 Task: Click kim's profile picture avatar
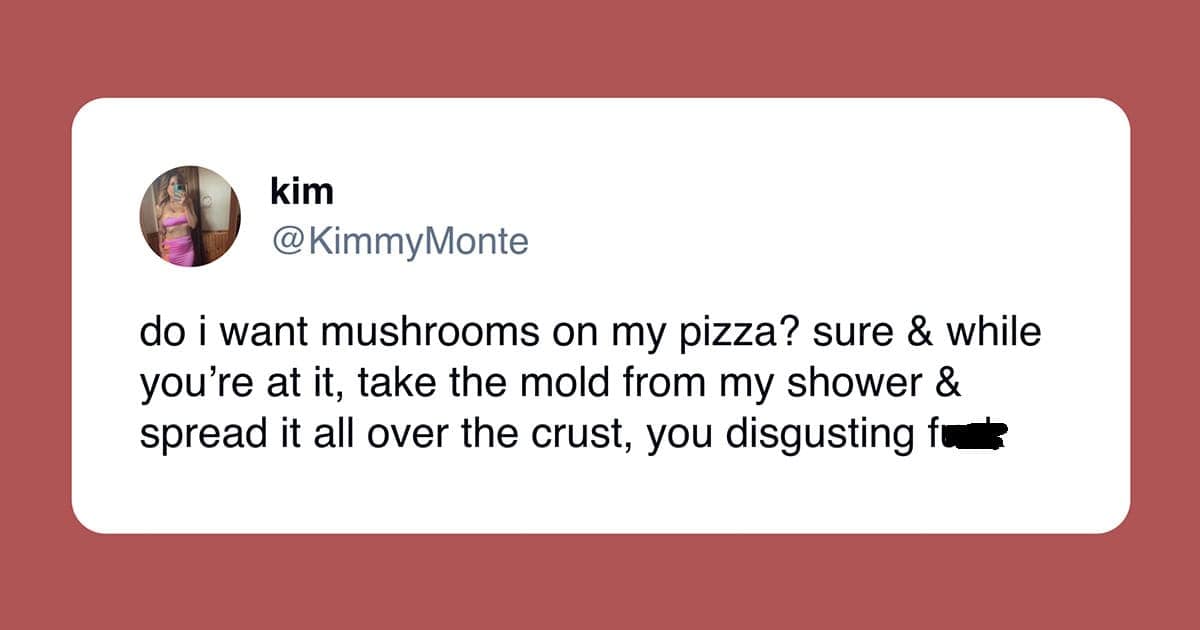[x=190, y=217]
